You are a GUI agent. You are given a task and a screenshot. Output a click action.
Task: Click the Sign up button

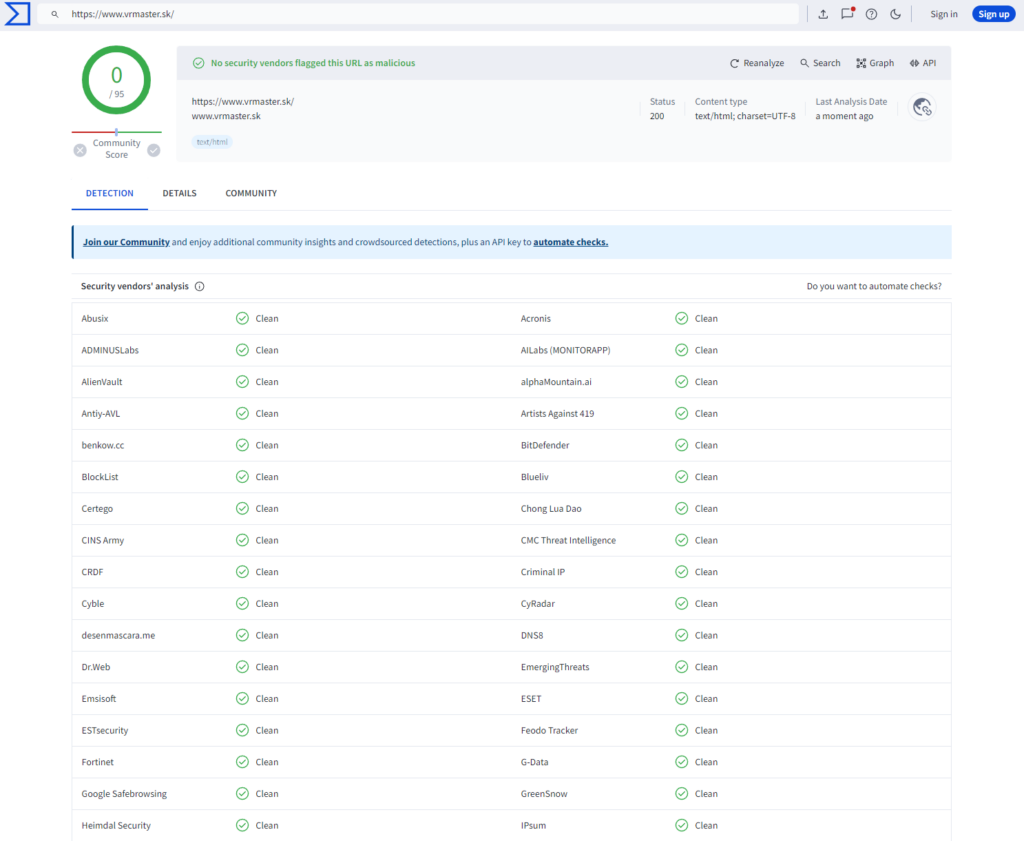993,14
